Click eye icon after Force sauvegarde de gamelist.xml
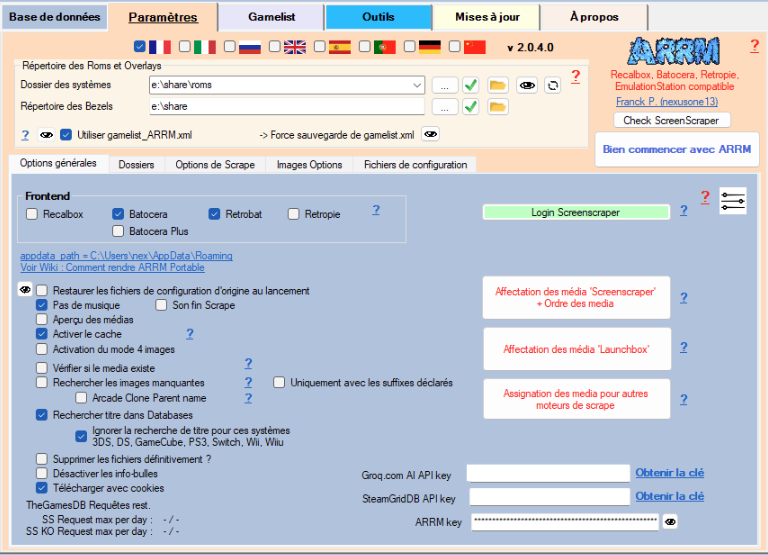The height and width of the screenshot is (555, 768). point(431,134)
